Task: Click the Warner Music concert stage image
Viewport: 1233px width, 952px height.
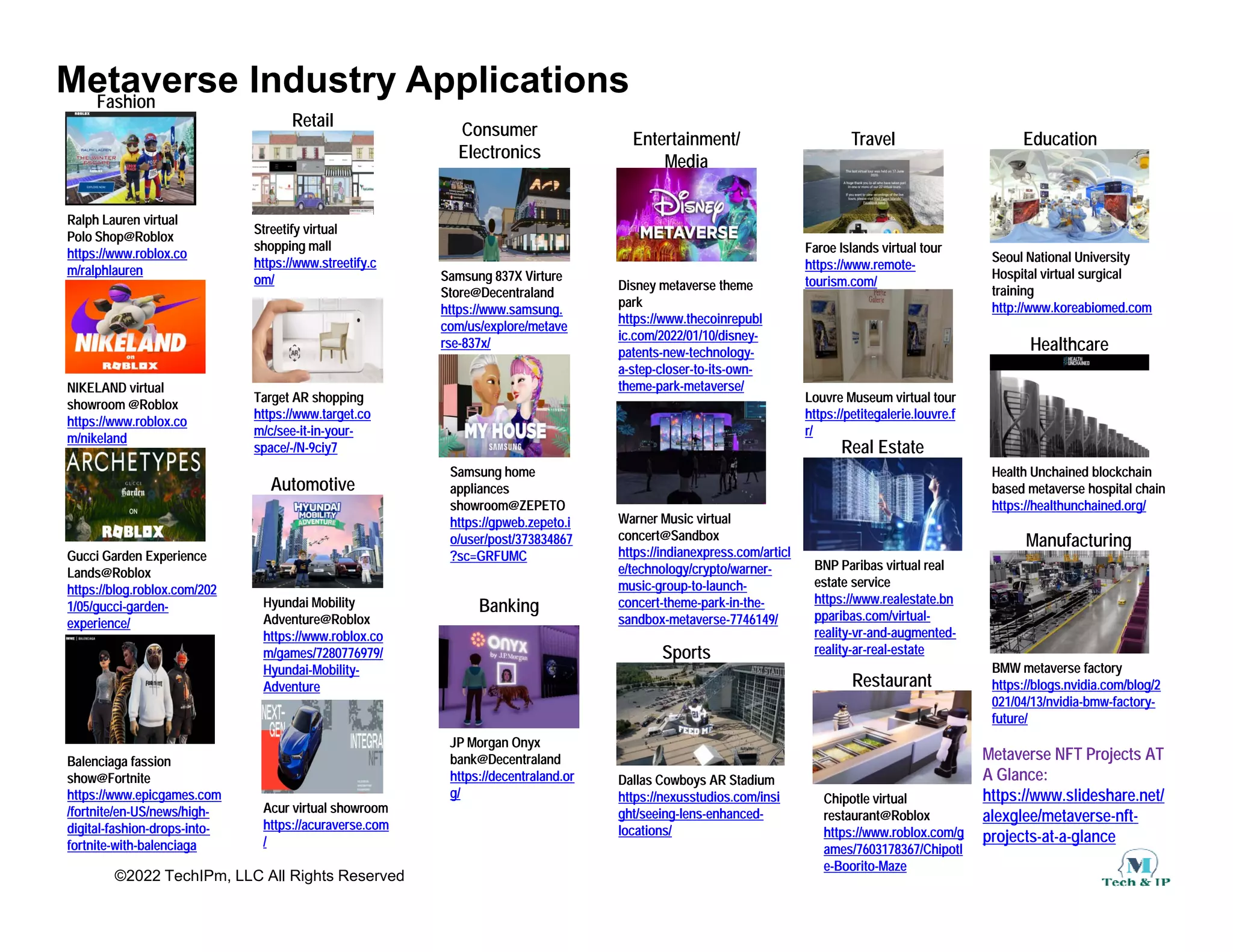Action: [x=691, y=453]
